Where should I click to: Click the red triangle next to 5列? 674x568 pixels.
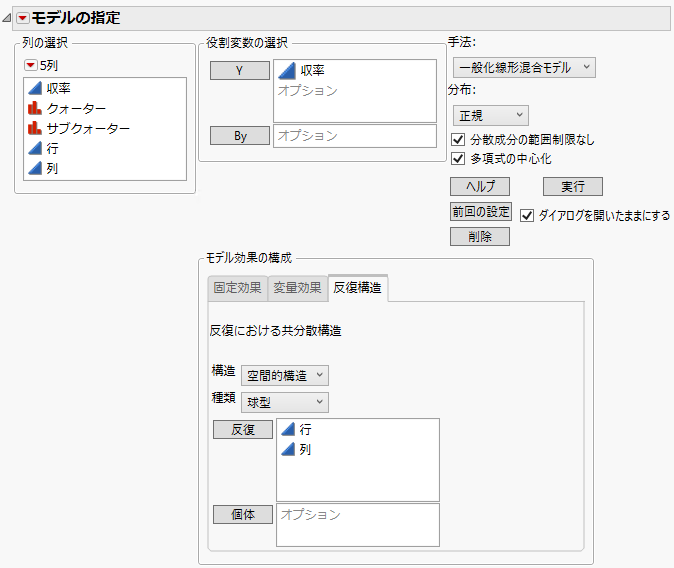(x=31, y=66)
